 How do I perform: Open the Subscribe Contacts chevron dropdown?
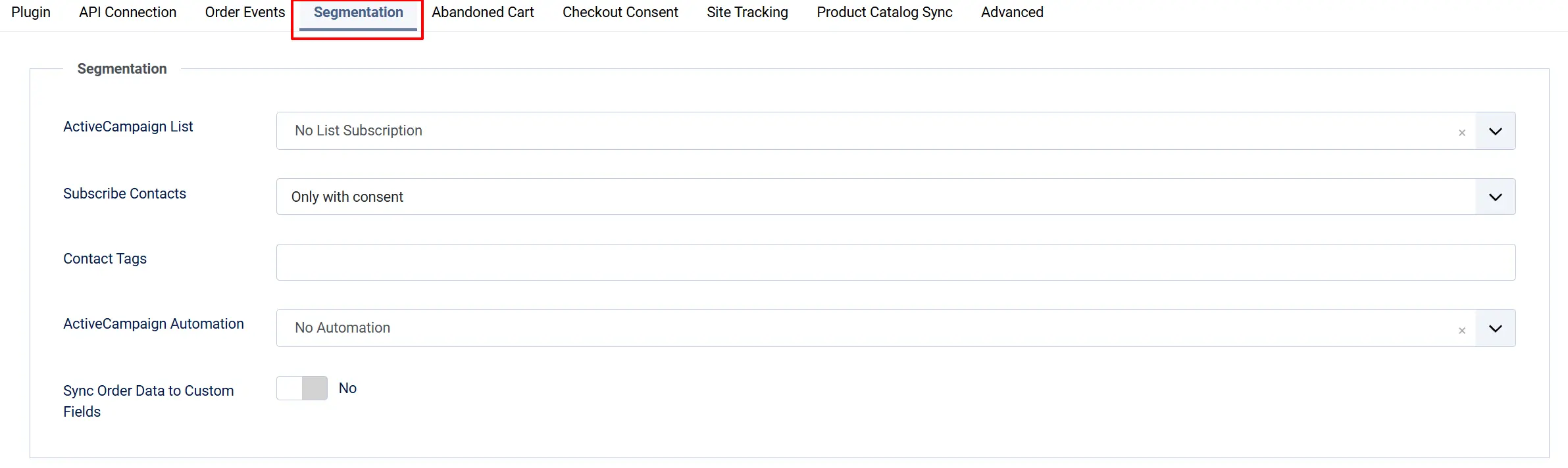pyautogui.click(x=1495, y=197)
